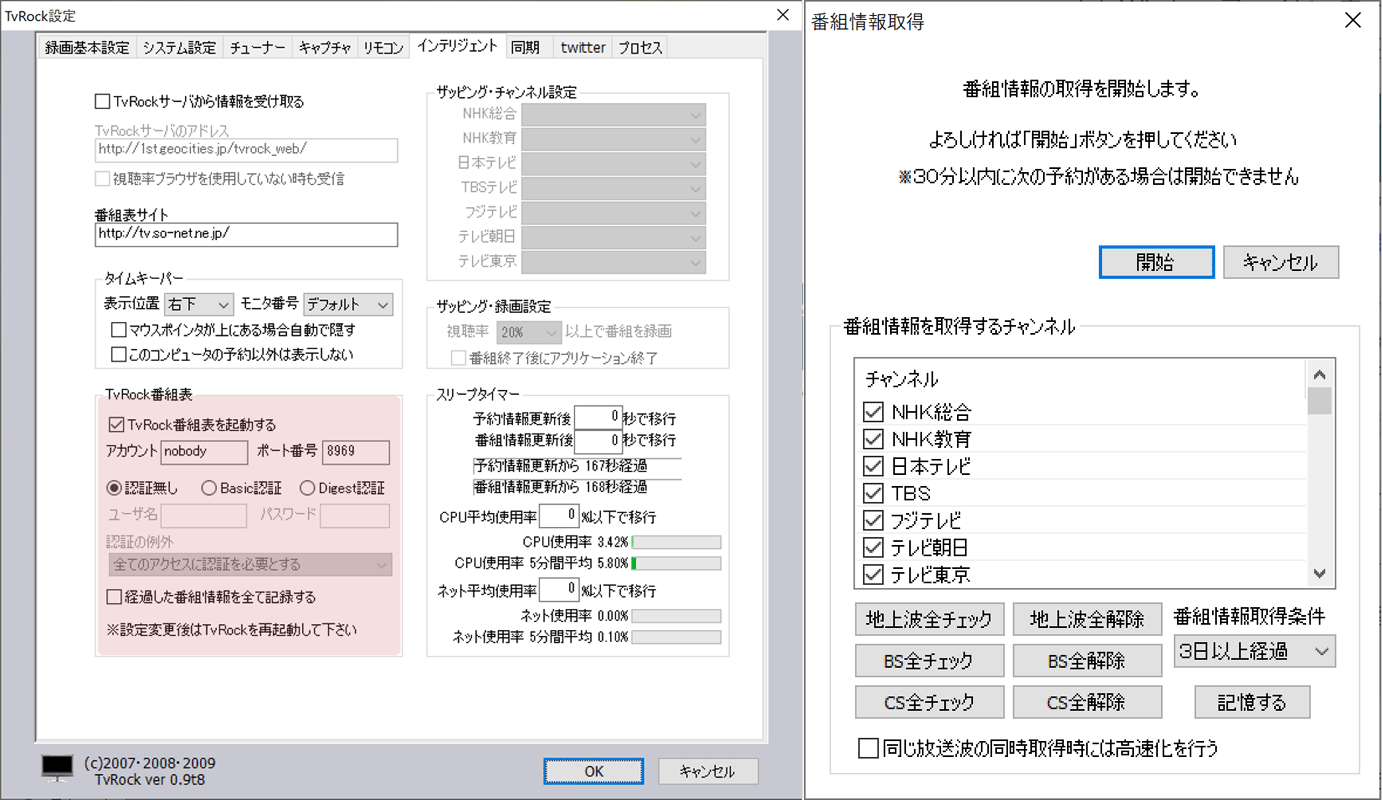Click BS全解除 button
Screen dimensions: 1382x800
tap(1088, 660)
